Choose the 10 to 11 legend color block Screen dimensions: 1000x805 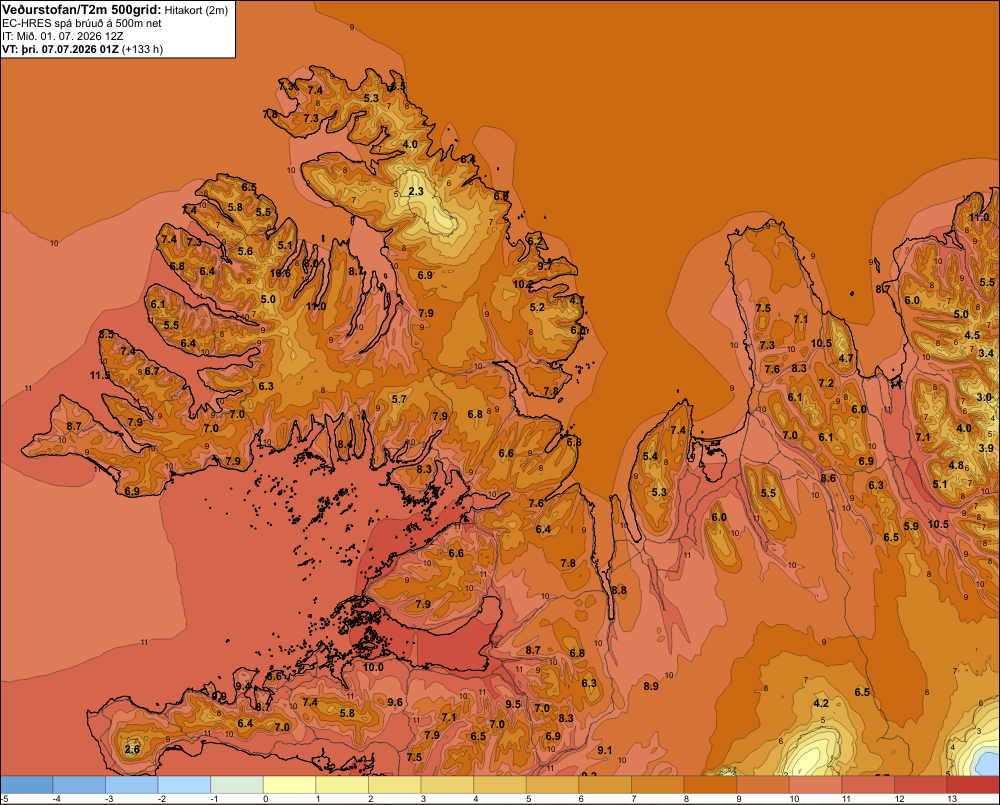815,785
